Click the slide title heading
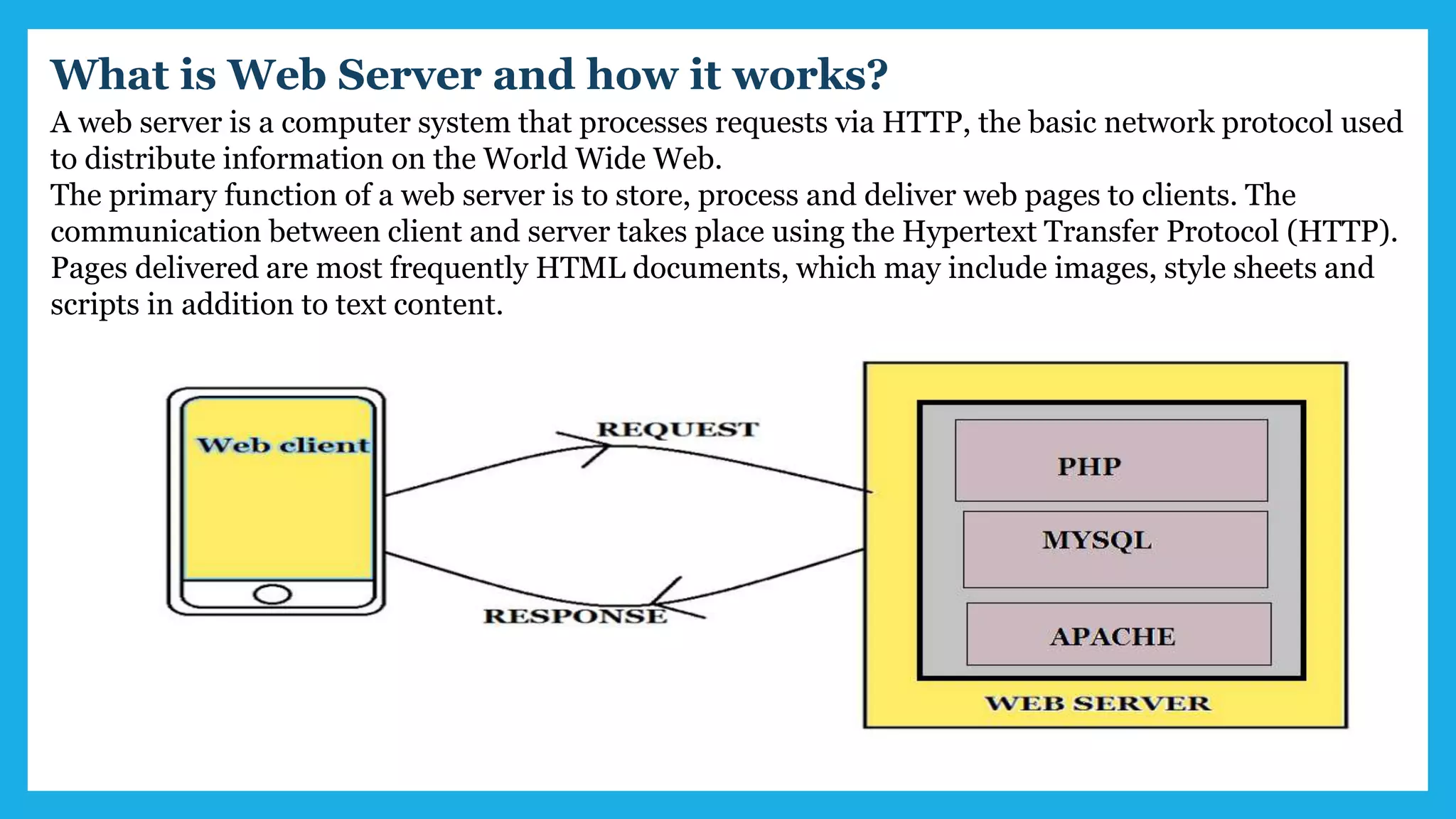 coord(469,74)
